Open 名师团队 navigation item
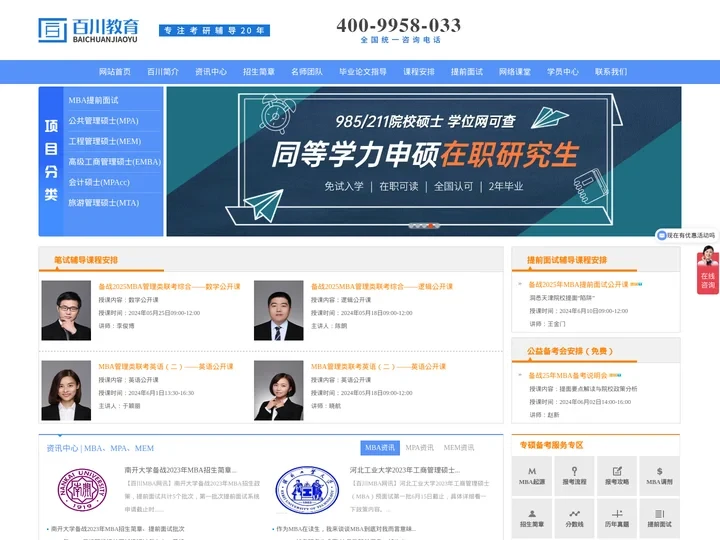 pos(307,72)
